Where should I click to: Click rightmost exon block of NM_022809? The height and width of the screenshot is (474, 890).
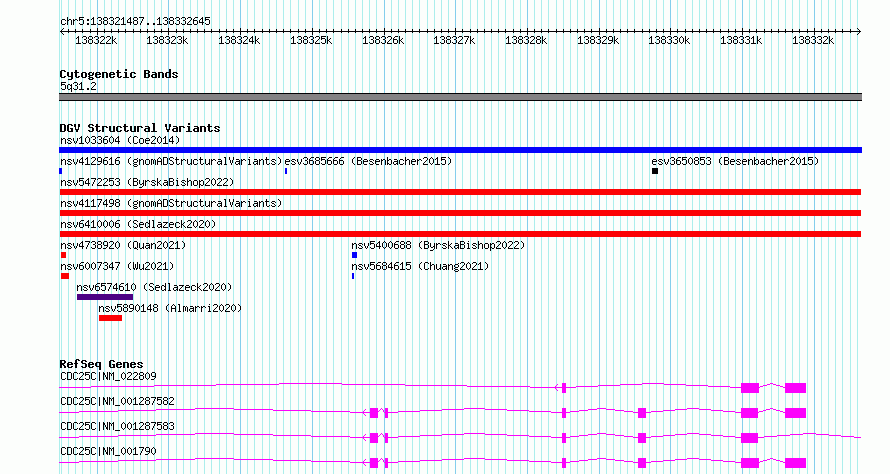795,388
